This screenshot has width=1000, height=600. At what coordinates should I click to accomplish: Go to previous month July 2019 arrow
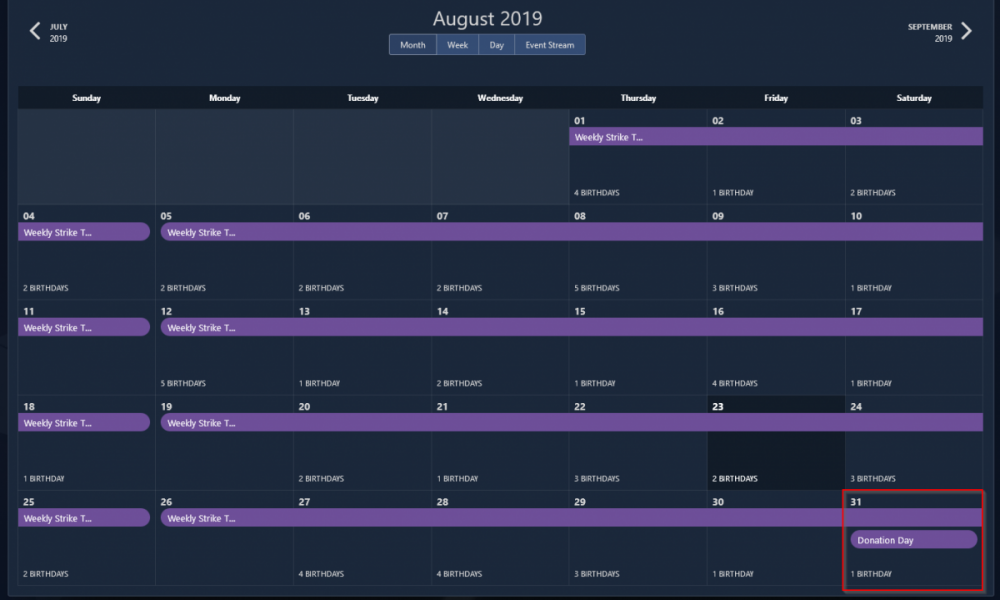(35, 31)
